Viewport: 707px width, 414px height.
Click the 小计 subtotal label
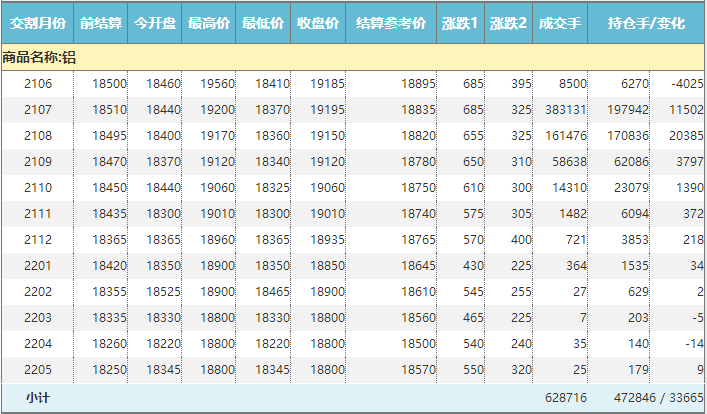click(x=38, y=398)
